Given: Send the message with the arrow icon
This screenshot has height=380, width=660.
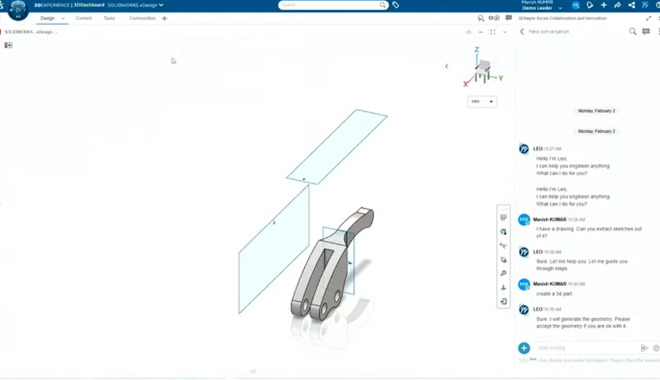Looking at the screenshot, I should point(644,348).
